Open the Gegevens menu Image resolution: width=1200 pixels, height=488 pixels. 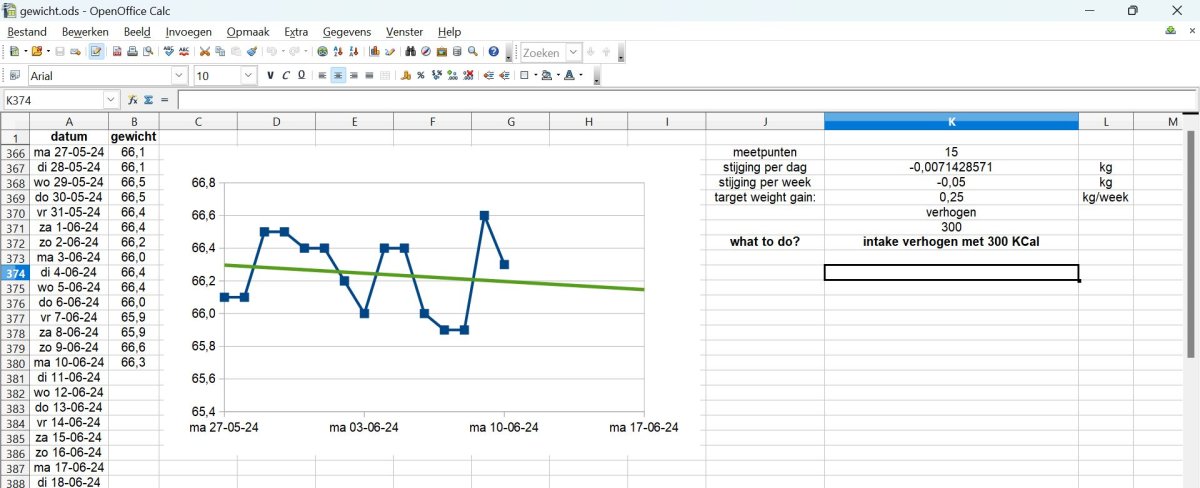pos(348,32)
